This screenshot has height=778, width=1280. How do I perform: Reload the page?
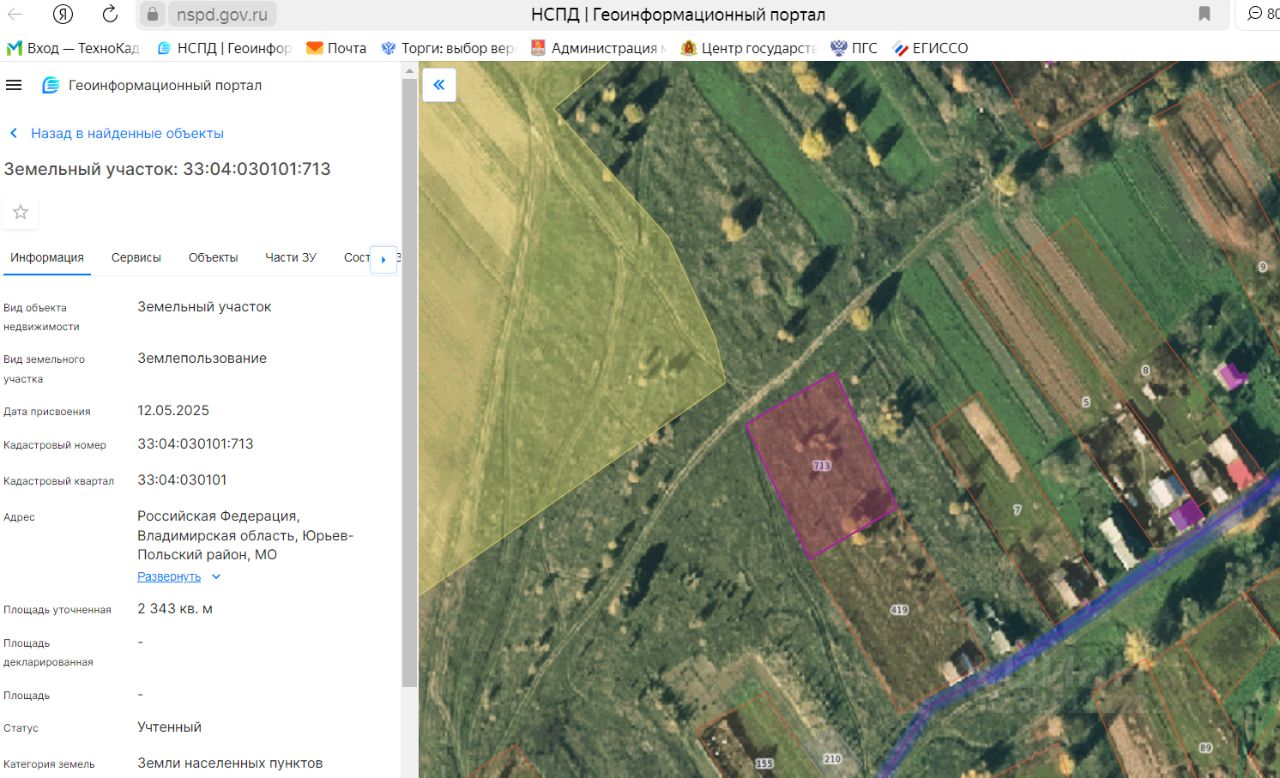click(110, 14)
